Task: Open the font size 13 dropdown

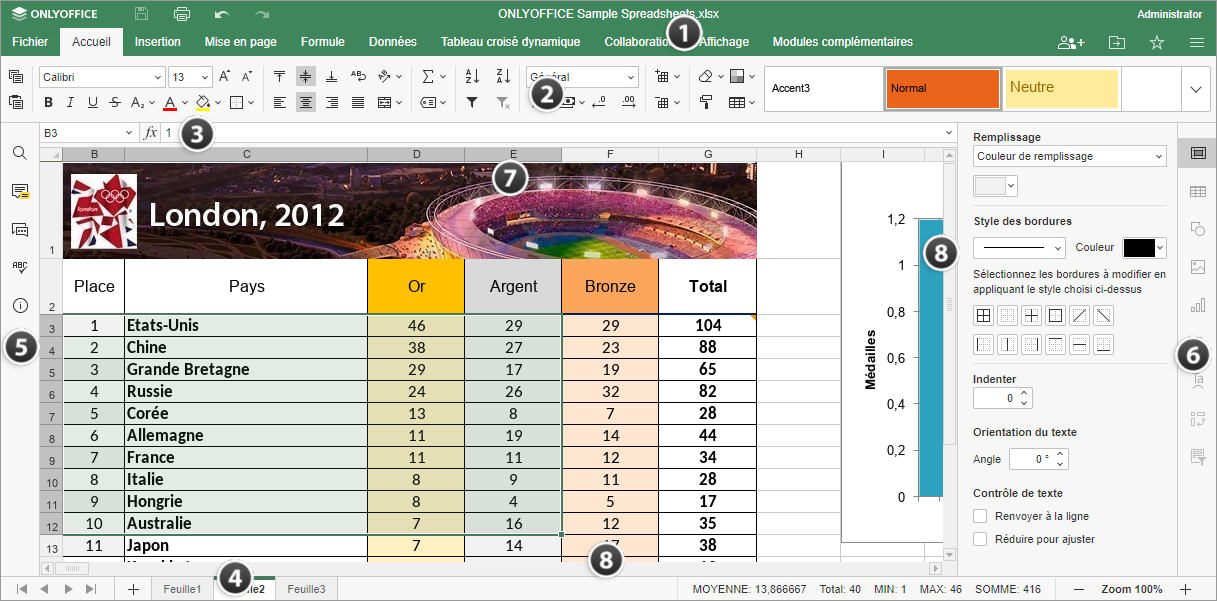Action: point(205,77)
